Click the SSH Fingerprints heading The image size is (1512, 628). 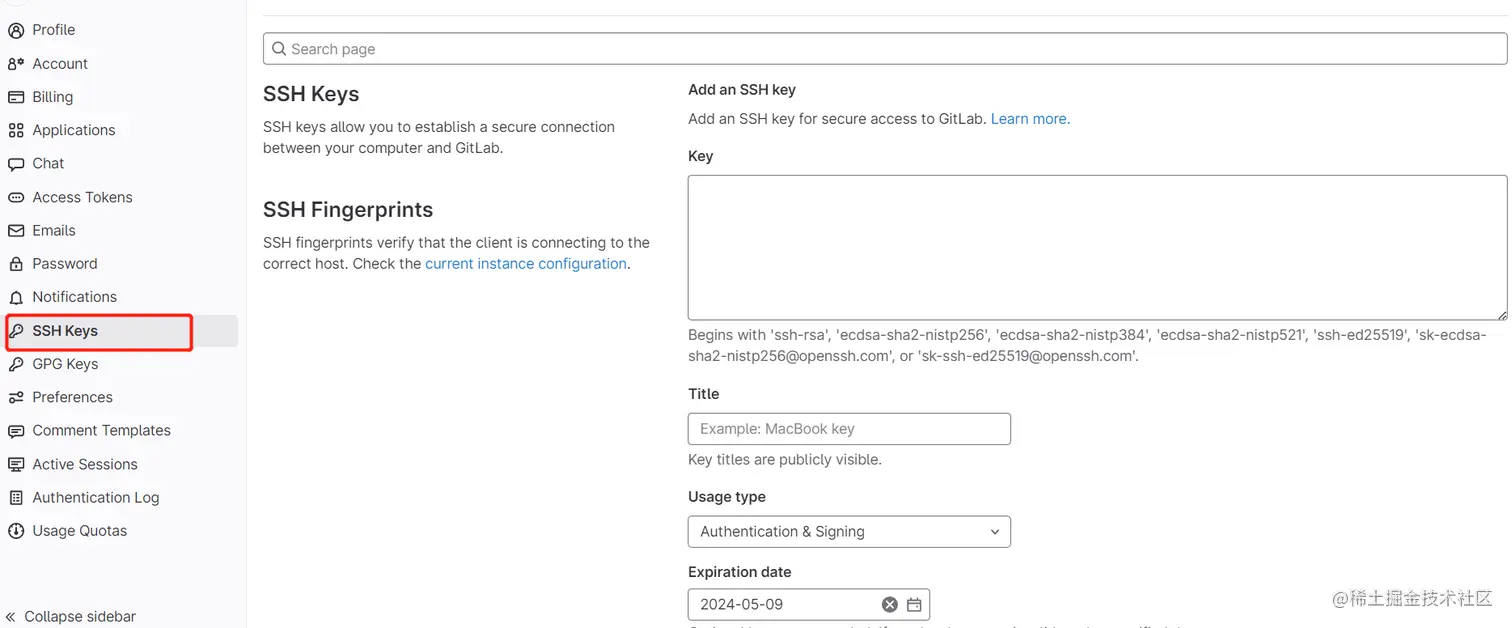pyautogui.click(x=348, y=210)
